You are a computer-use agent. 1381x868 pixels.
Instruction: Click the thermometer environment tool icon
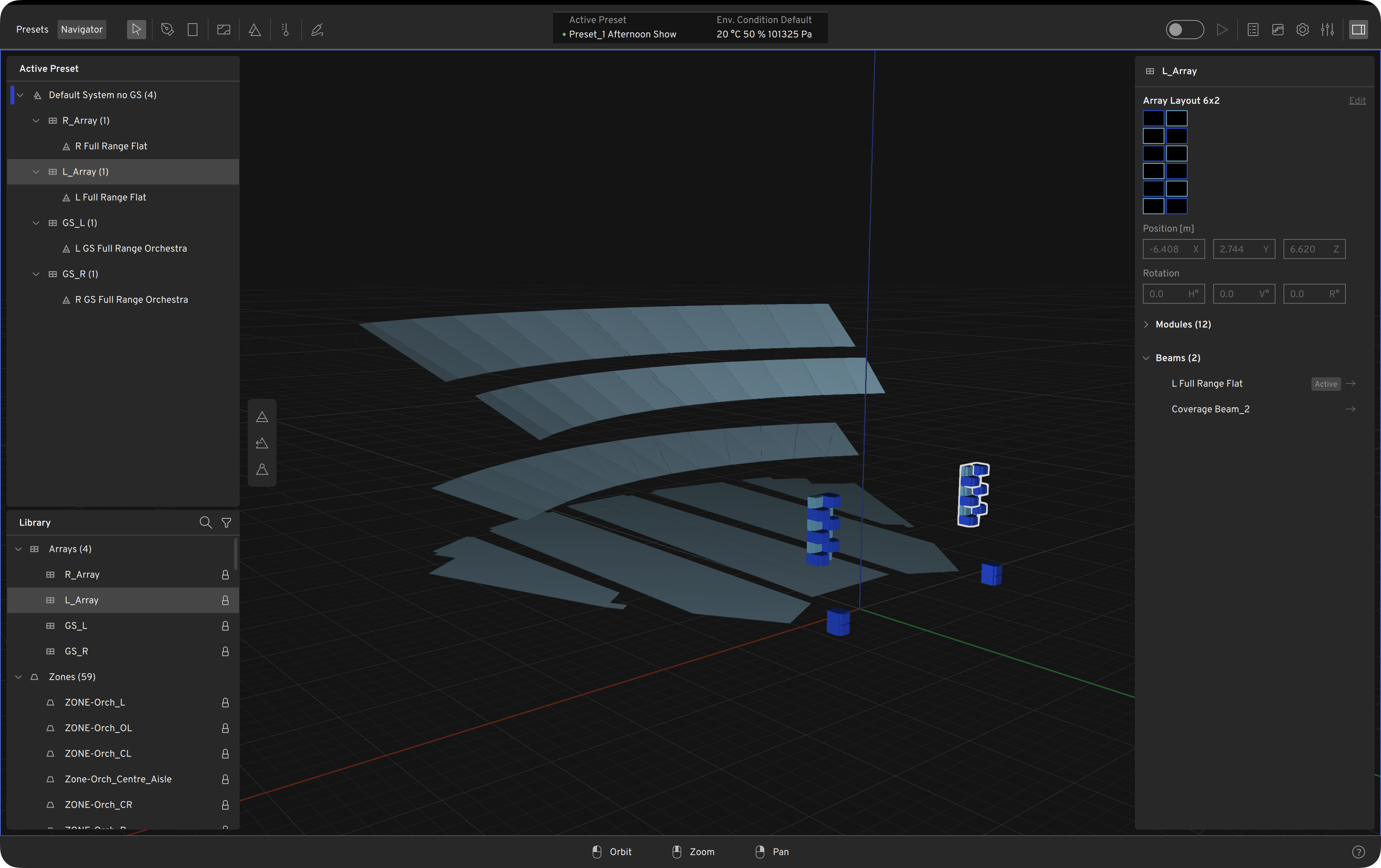[286, 29]
